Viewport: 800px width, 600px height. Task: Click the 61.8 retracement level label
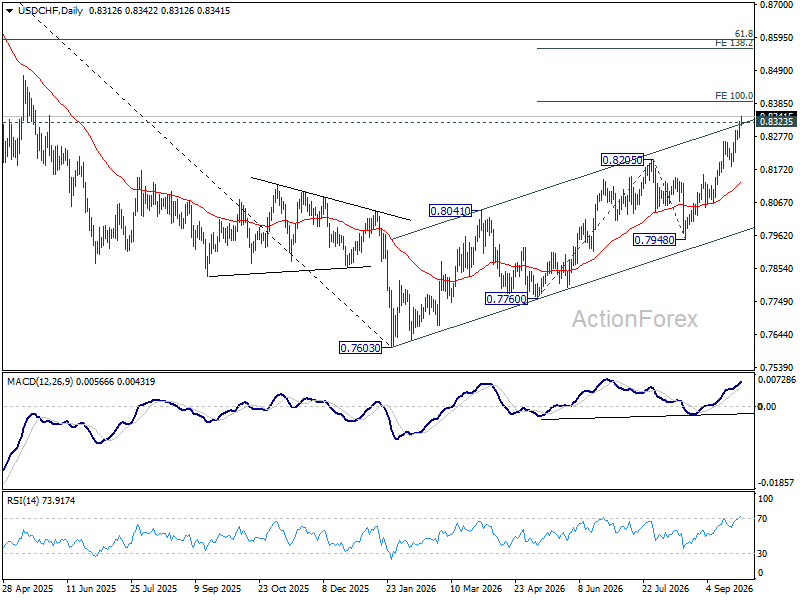744,34
